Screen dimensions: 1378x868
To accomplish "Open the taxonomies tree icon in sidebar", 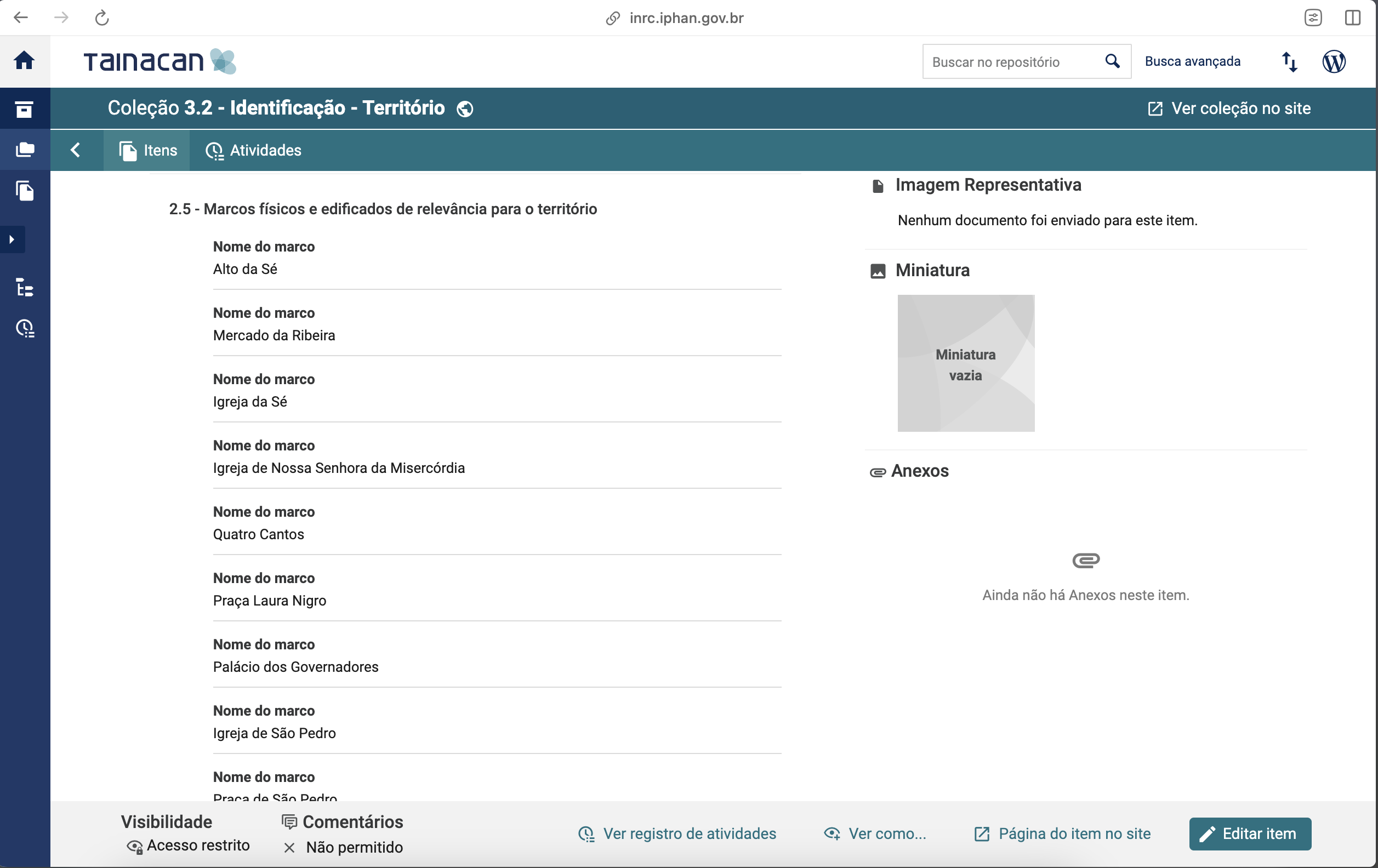I will click(25, 287).
